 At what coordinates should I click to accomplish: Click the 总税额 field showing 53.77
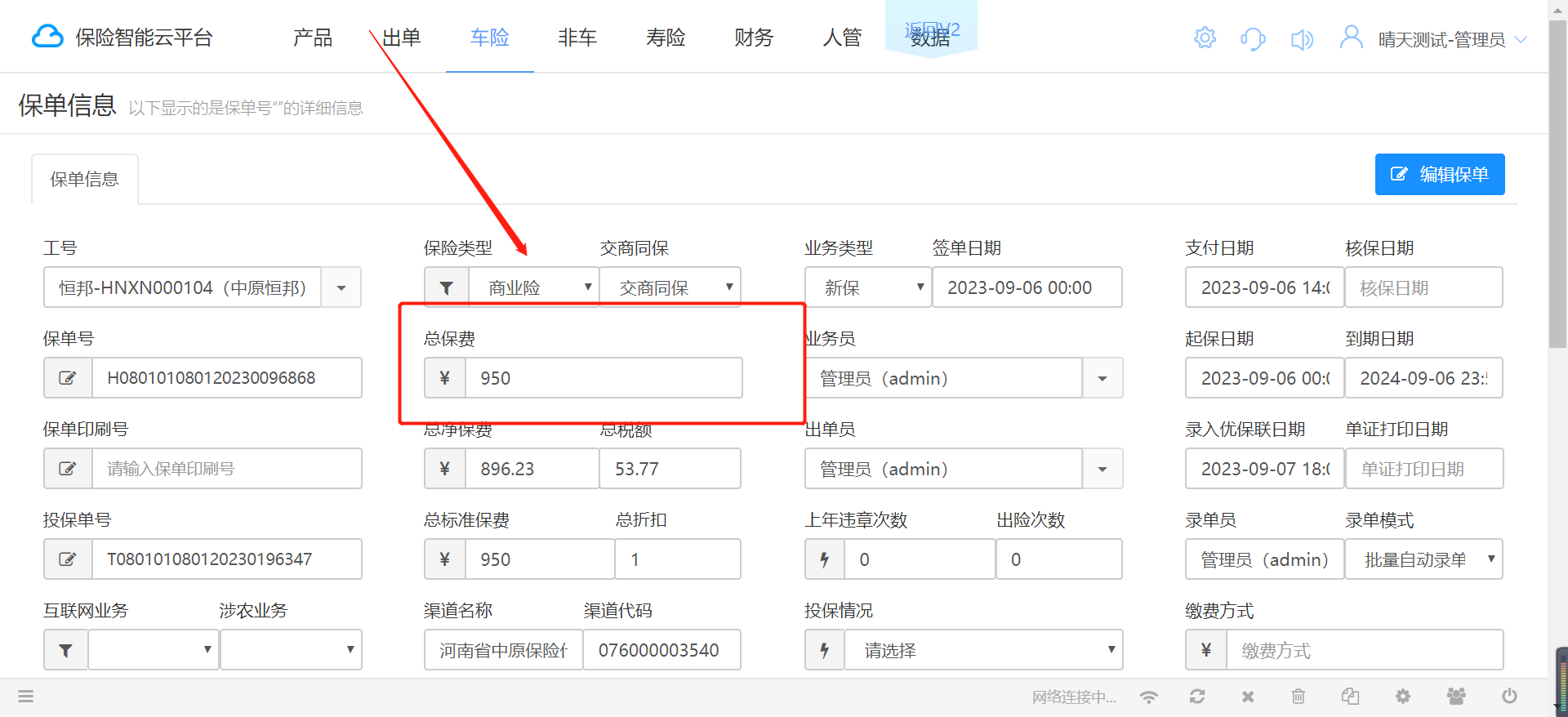tap(670, 469)
